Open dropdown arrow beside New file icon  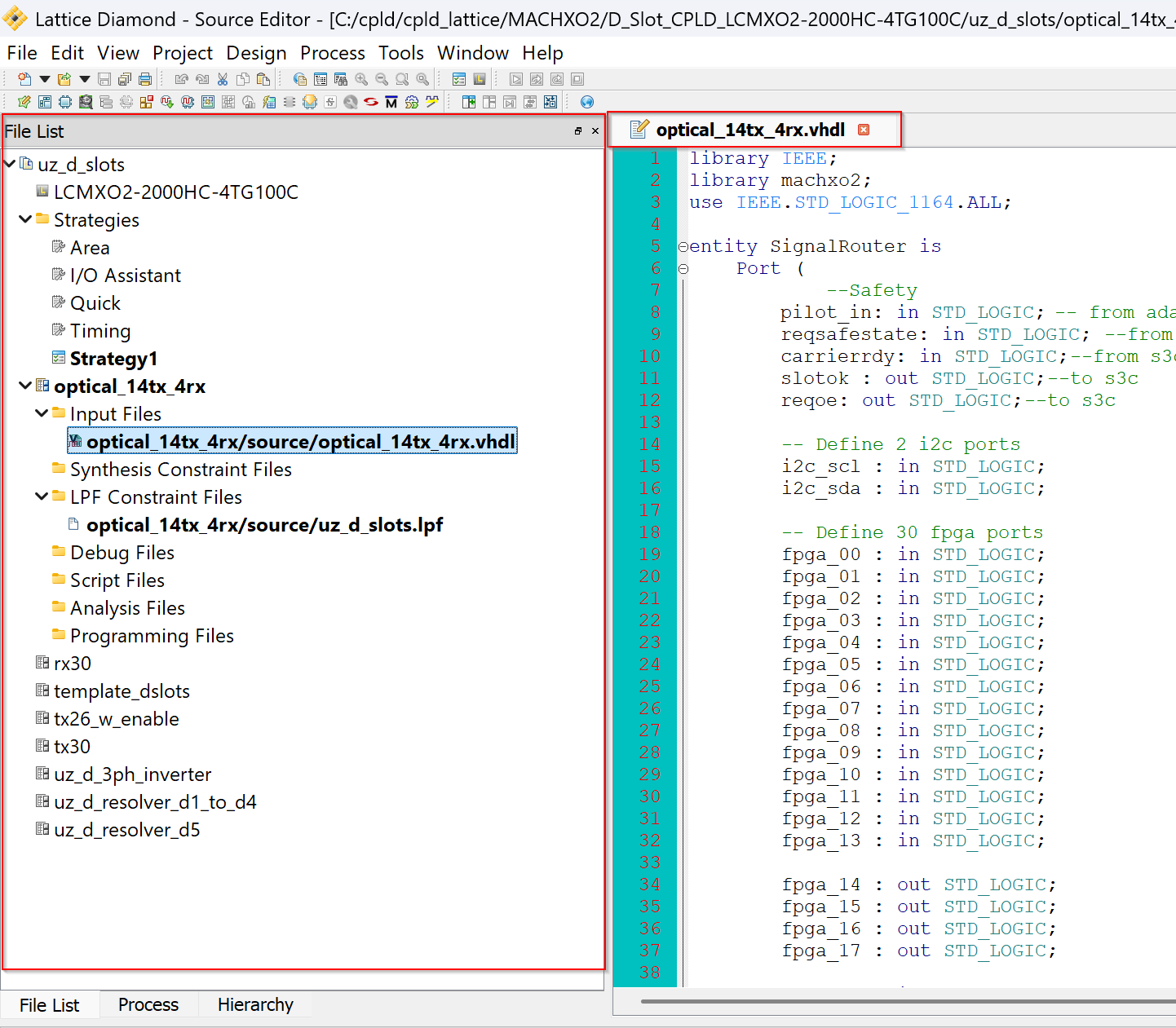[x=45, y=79]
